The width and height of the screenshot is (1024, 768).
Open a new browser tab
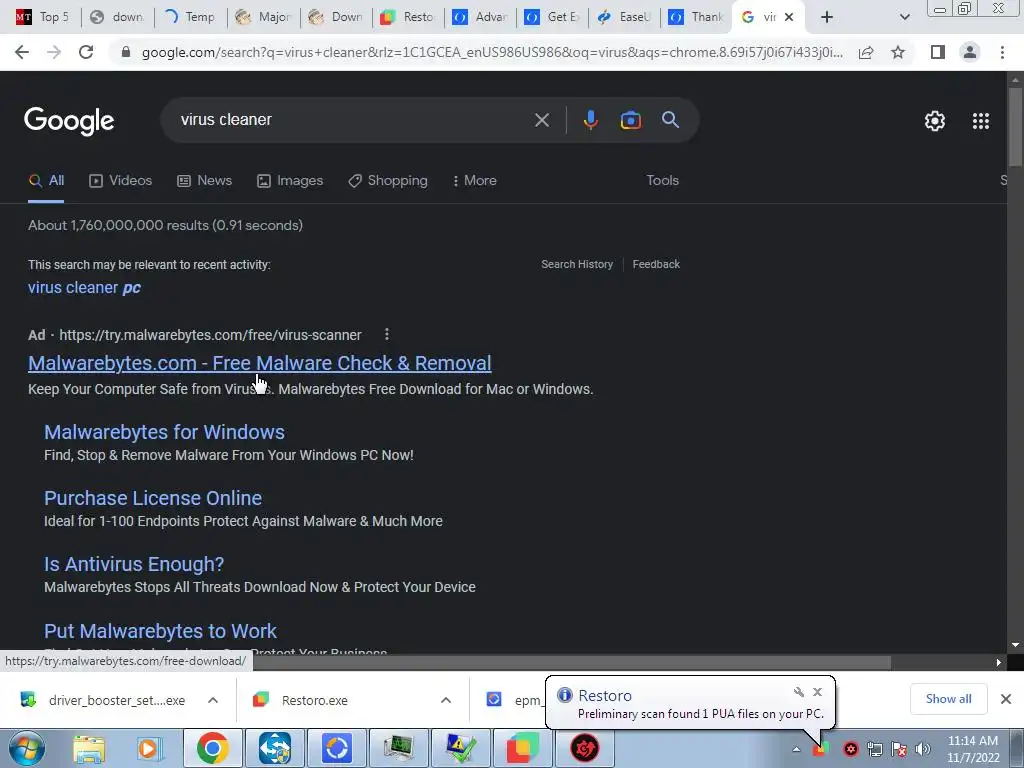tap(827, 17)
